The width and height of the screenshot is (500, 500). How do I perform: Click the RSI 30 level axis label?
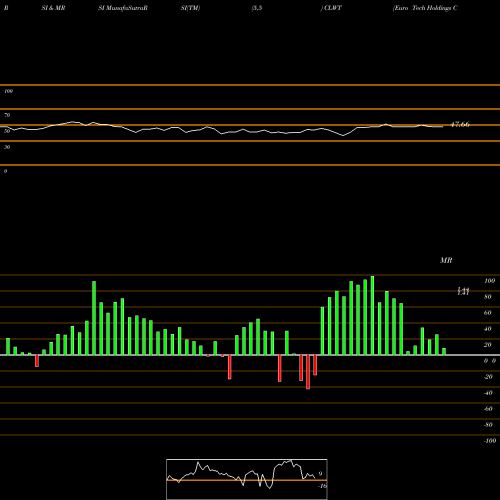point(7,147)
